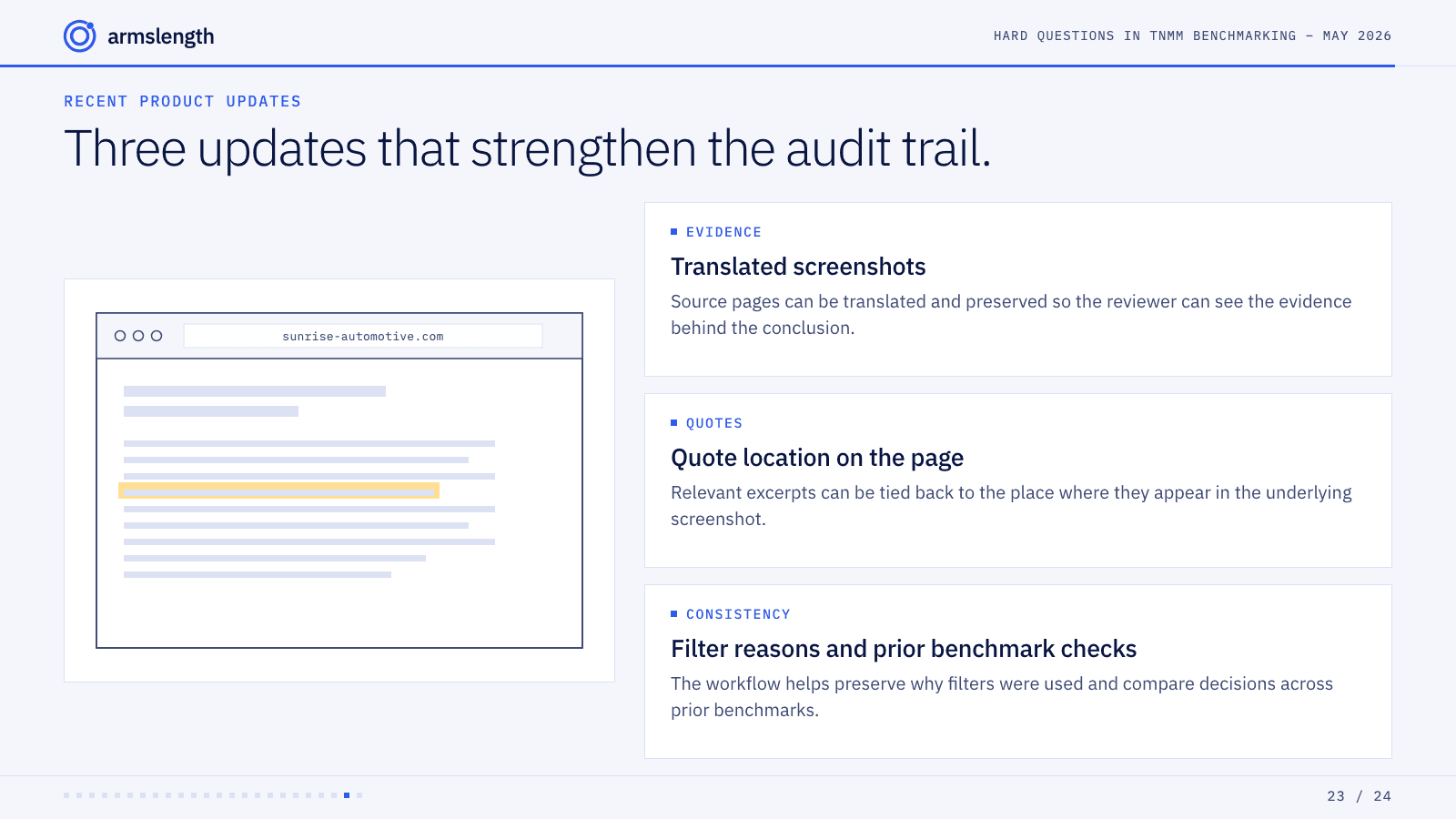Screen dimensions: 1456x819
Task: Click the armslength circular logo icon
Action: [x=80, y=36]
